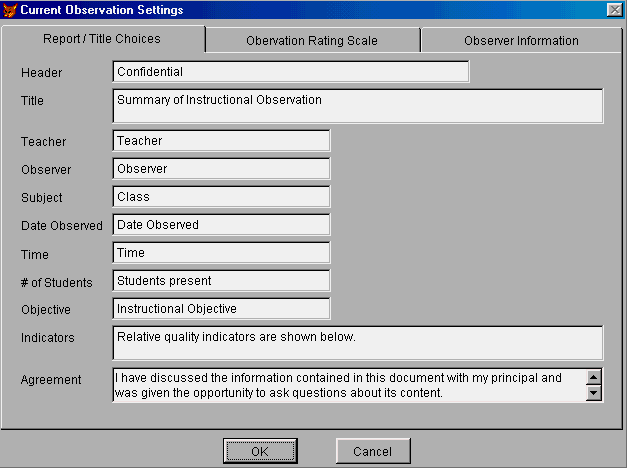
Task: Close the Current Observation Settings window
Action: tap(614, 10)
